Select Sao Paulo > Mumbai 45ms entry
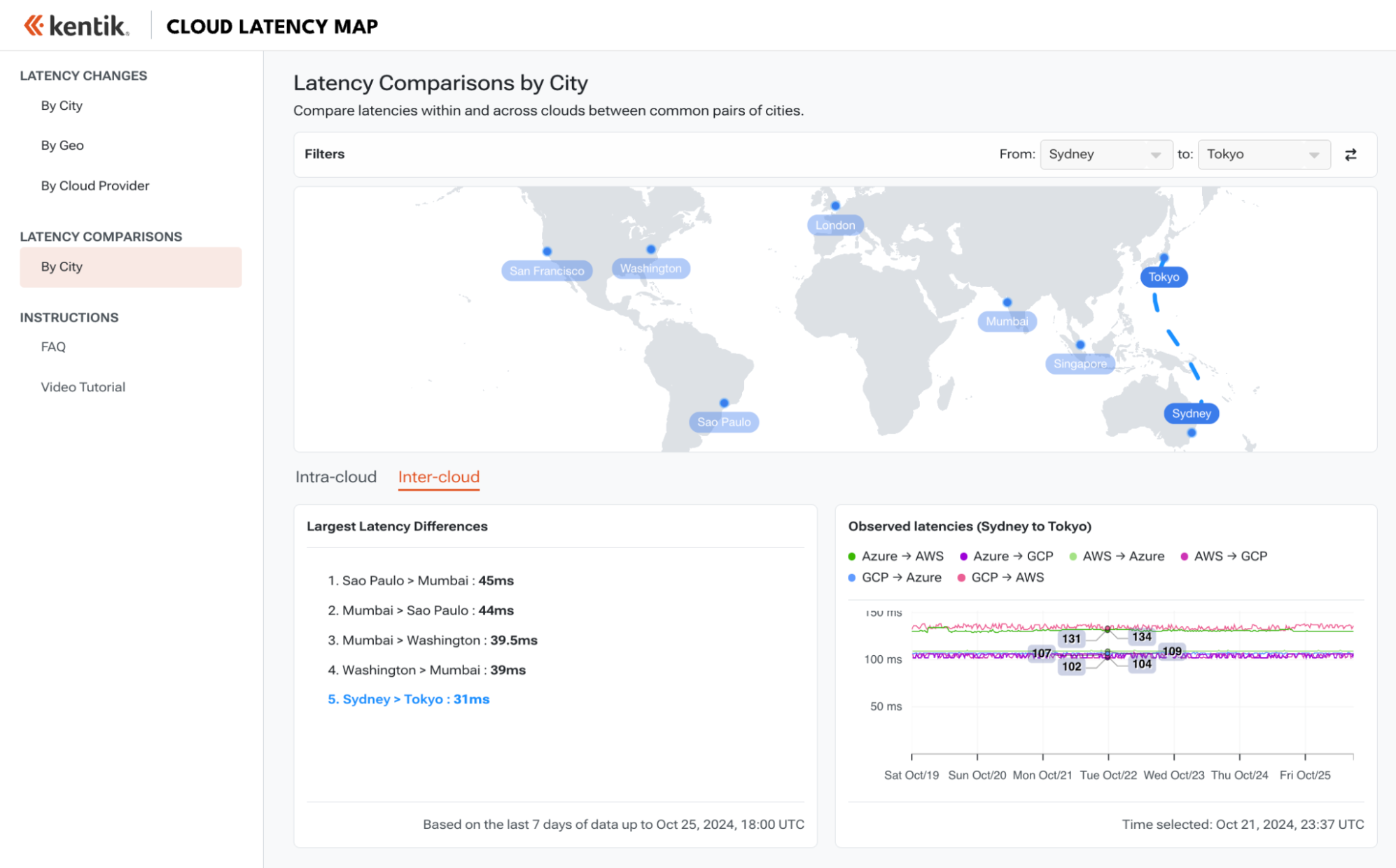 [x=421, y=581]
